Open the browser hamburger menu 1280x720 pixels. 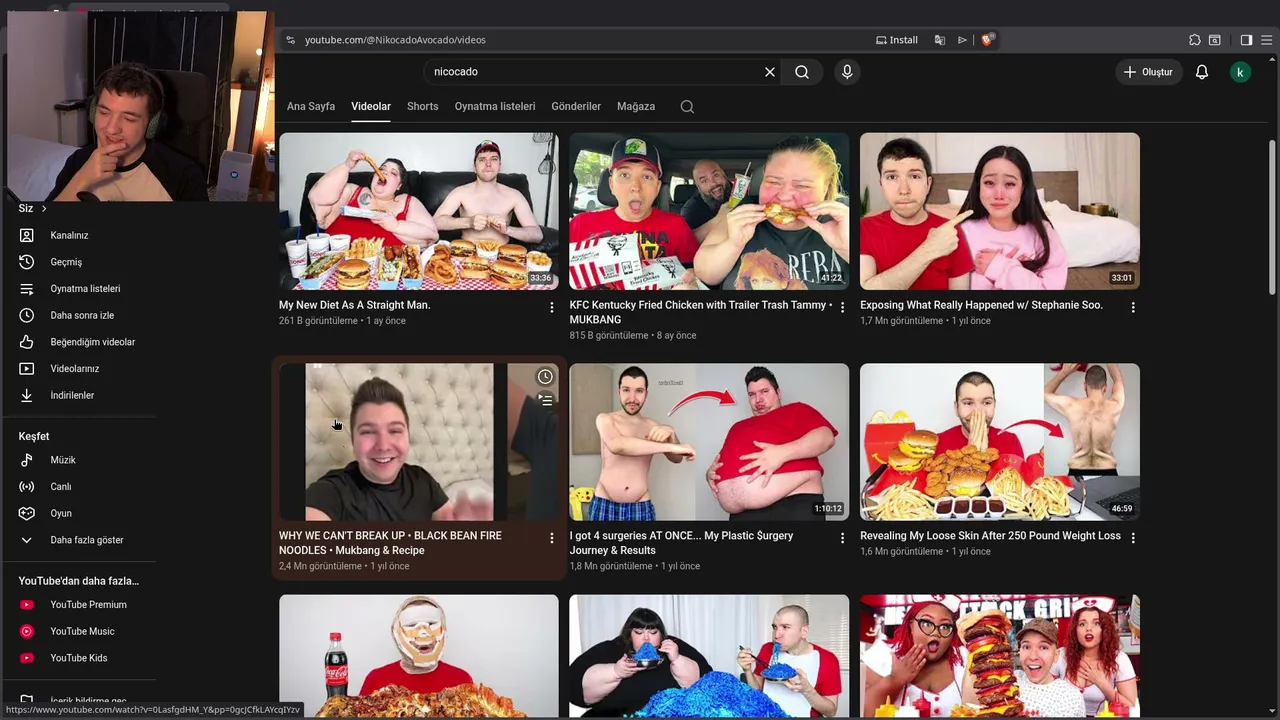click(1265, 40)
